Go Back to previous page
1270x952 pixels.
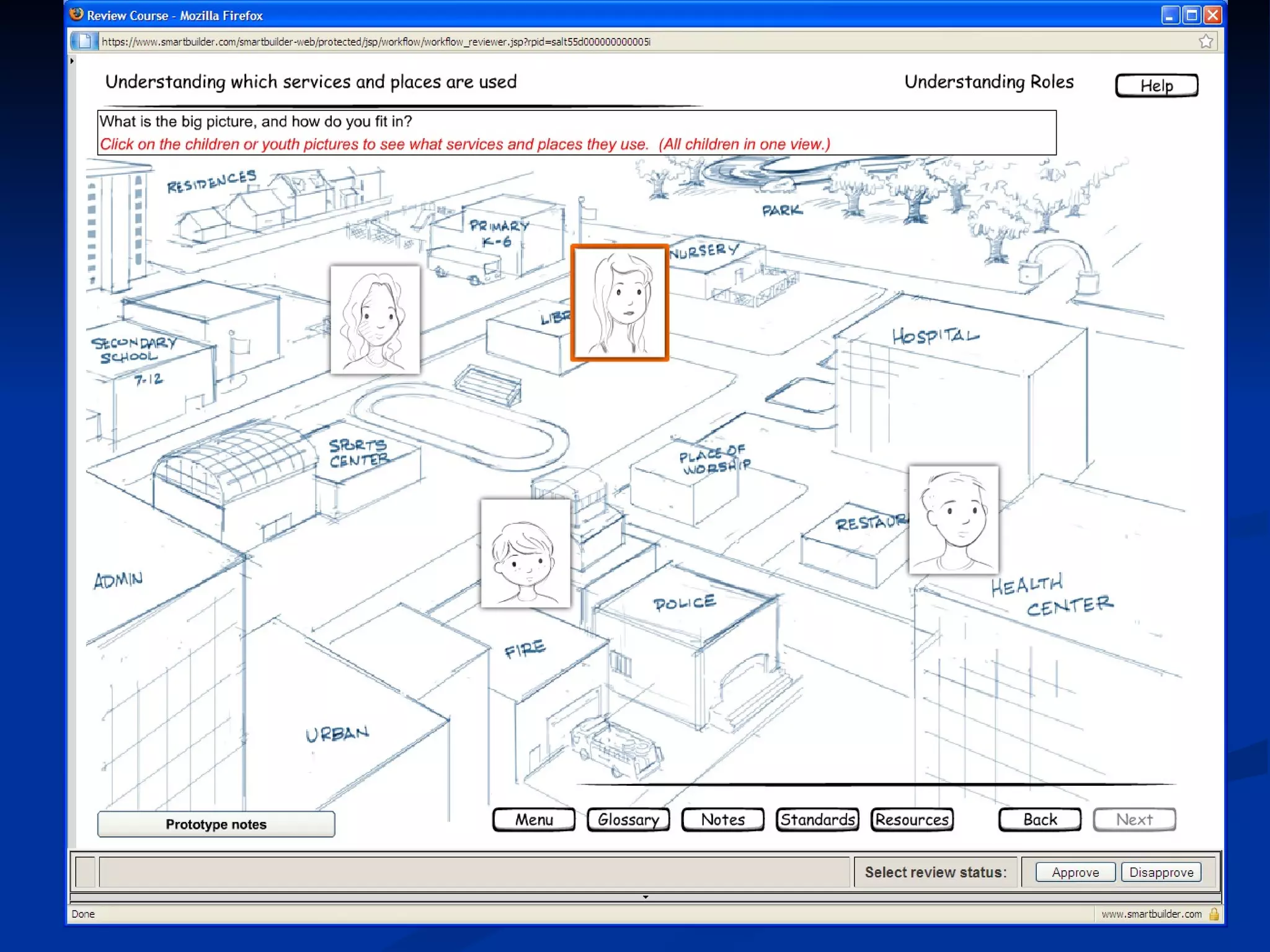(1039, 819)
